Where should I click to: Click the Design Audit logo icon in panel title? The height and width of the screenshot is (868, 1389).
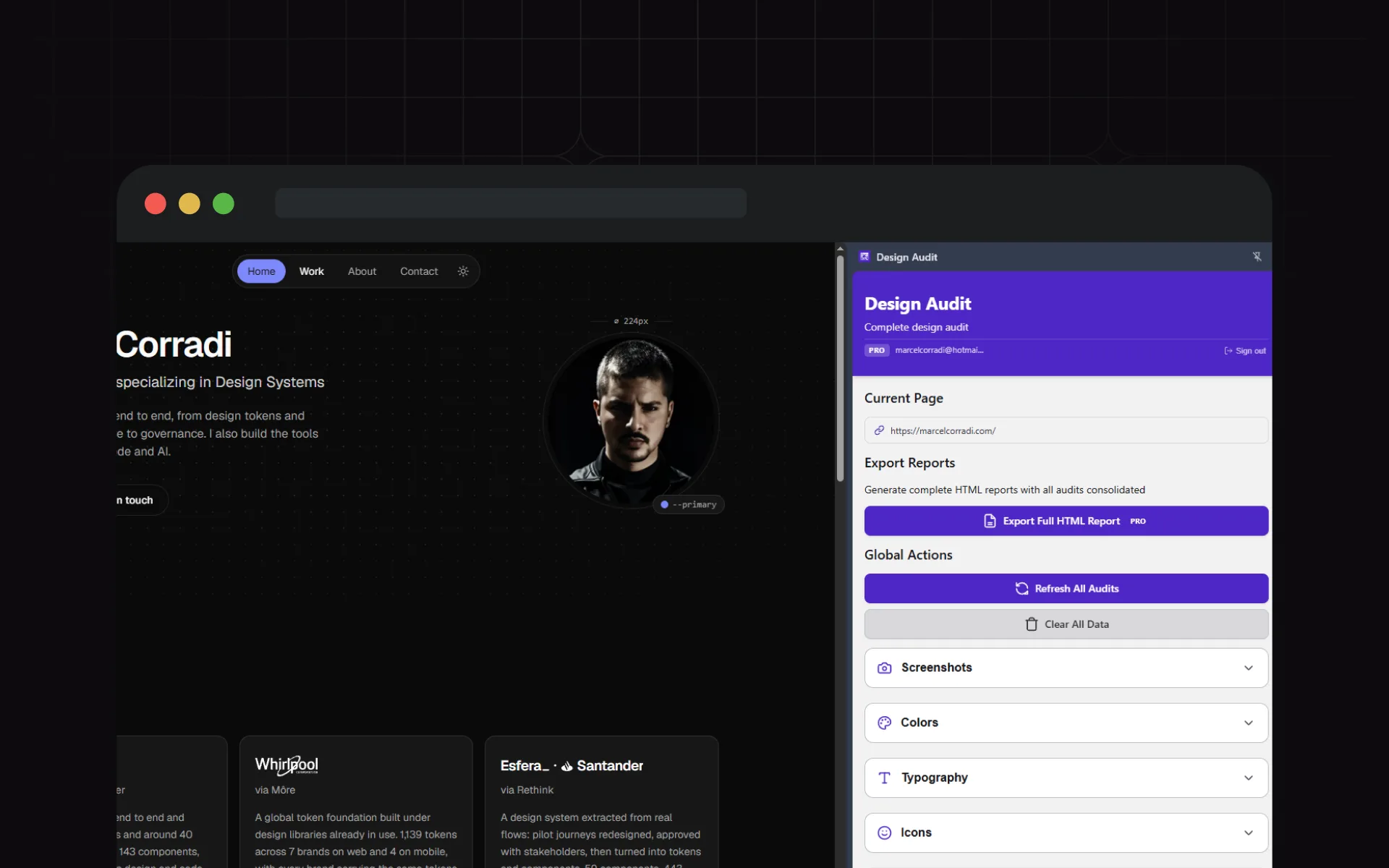[864, 257]
